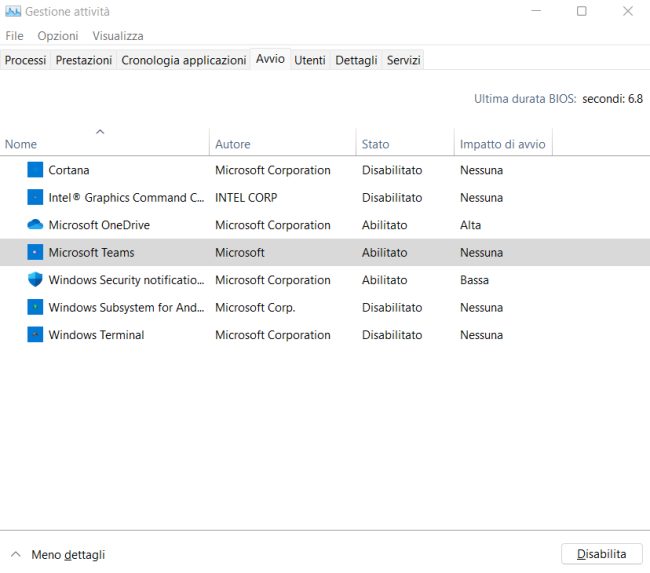The image size is (650, 573).
Task: Click Windows Terminal's Nessuna impact value
Action: pyautogui.click(x=481, y=335)
